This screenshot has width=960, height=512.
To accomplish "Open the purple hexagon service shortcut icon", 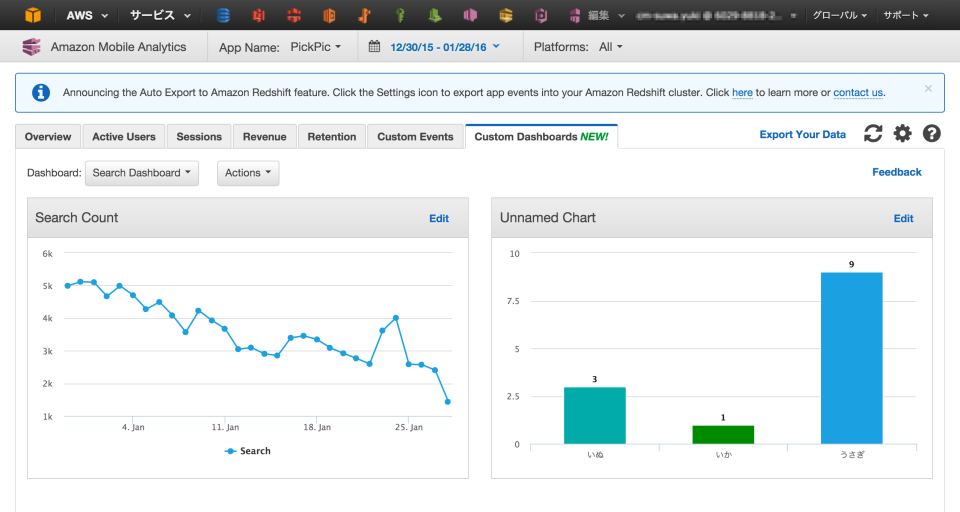I will [541, 15].
